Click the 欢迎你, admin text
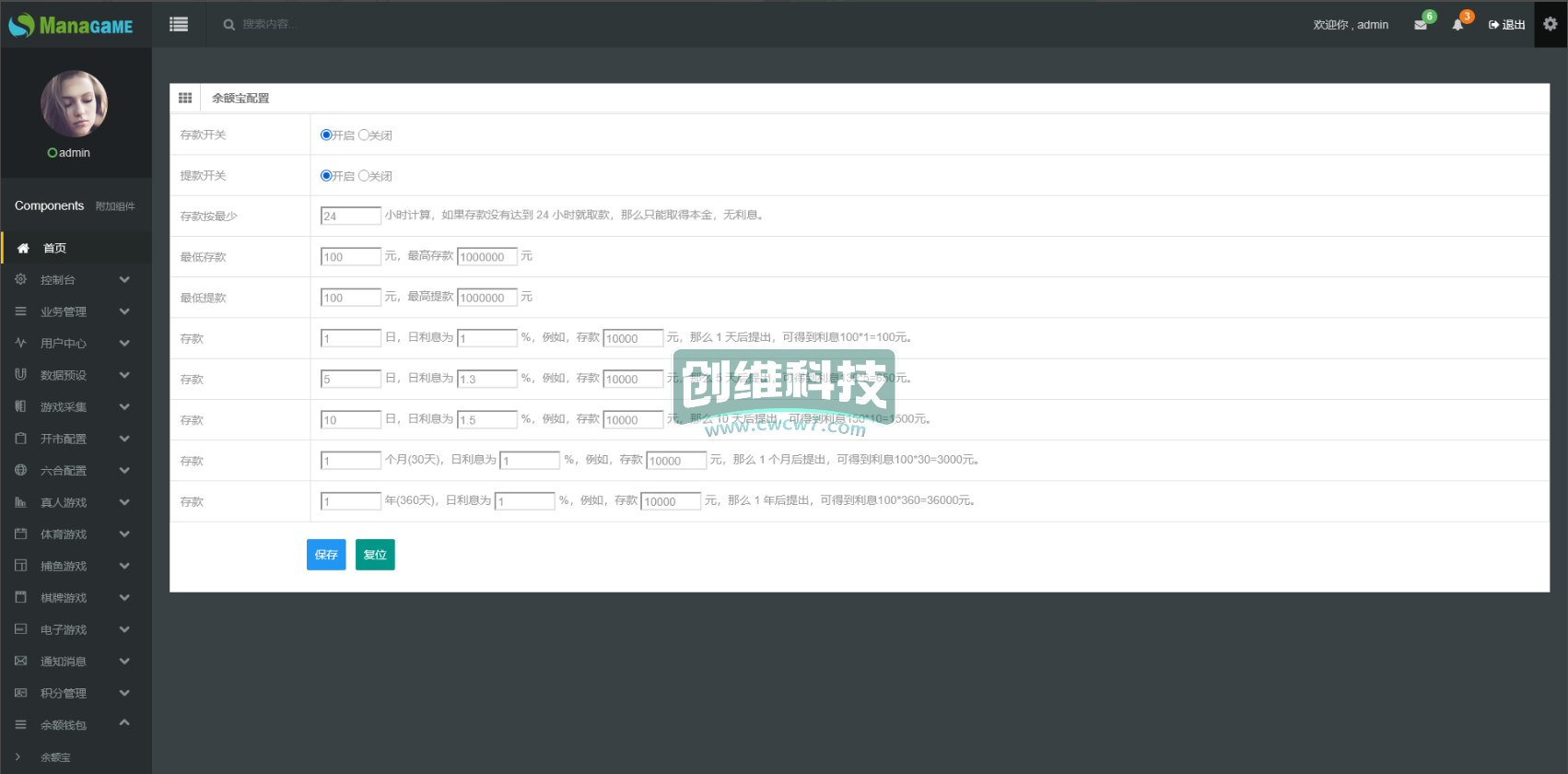The height and width of the screenshot is (774, 1568). pyautogui.click(x=1351, y=25)
